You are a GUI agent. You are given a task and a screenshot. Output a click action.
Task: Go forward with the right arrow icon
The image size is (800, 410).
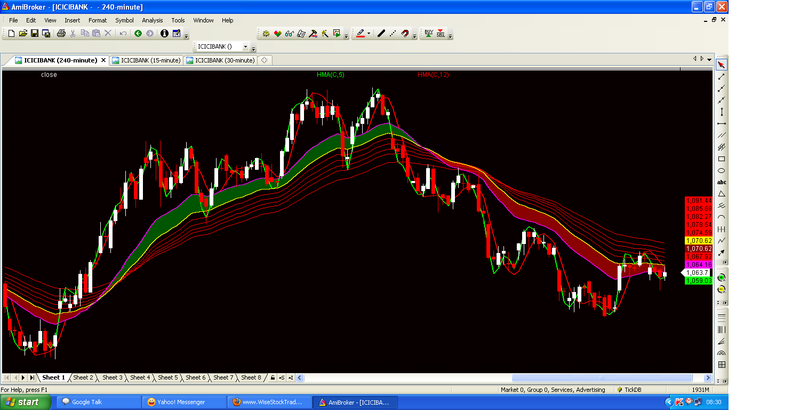point(150,33)
